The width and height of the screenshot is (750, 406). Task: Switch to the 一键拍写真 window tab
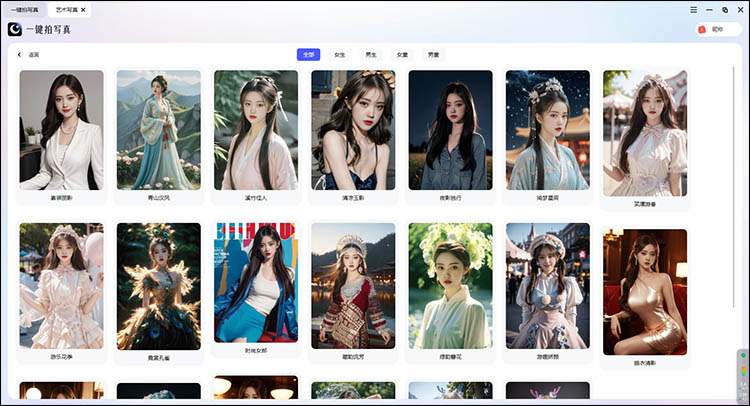(24, 10)
